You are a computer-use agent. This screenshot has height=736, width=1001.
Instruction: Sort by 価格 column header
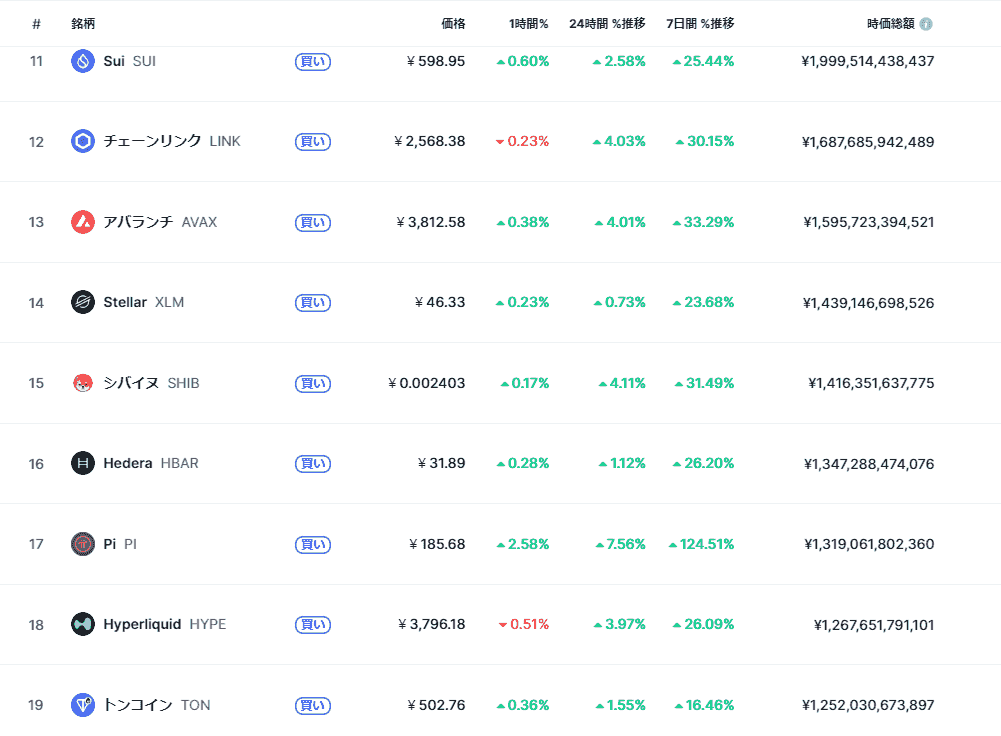(453, 23)
